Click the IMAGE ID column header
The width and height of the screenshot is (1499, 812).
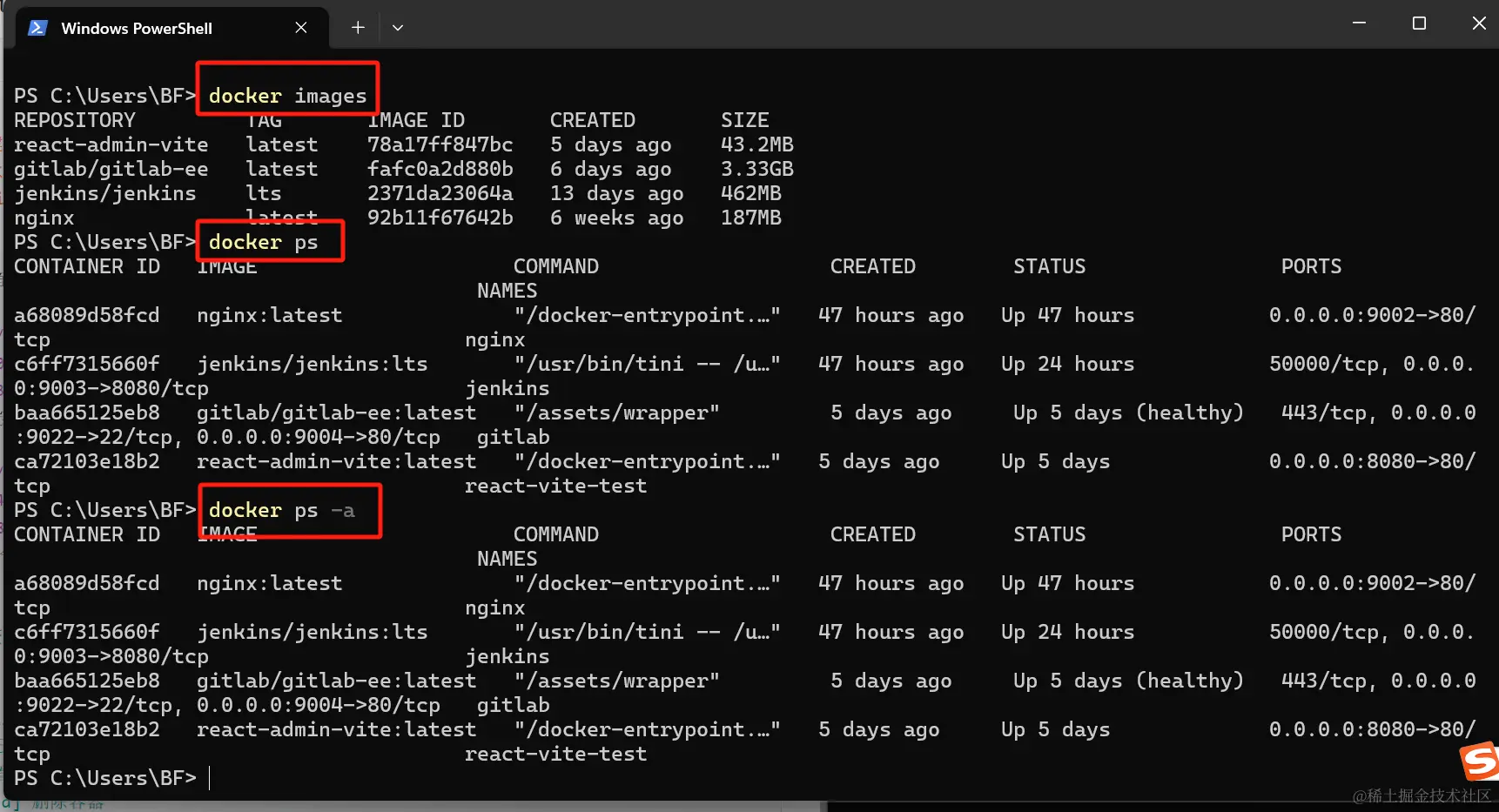pos(415,120)
